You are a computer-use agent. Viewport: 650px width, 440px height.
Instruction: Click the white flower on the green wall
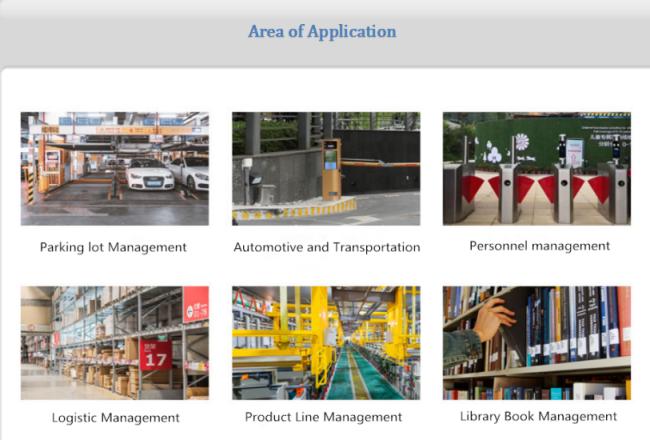click(493, 153)
